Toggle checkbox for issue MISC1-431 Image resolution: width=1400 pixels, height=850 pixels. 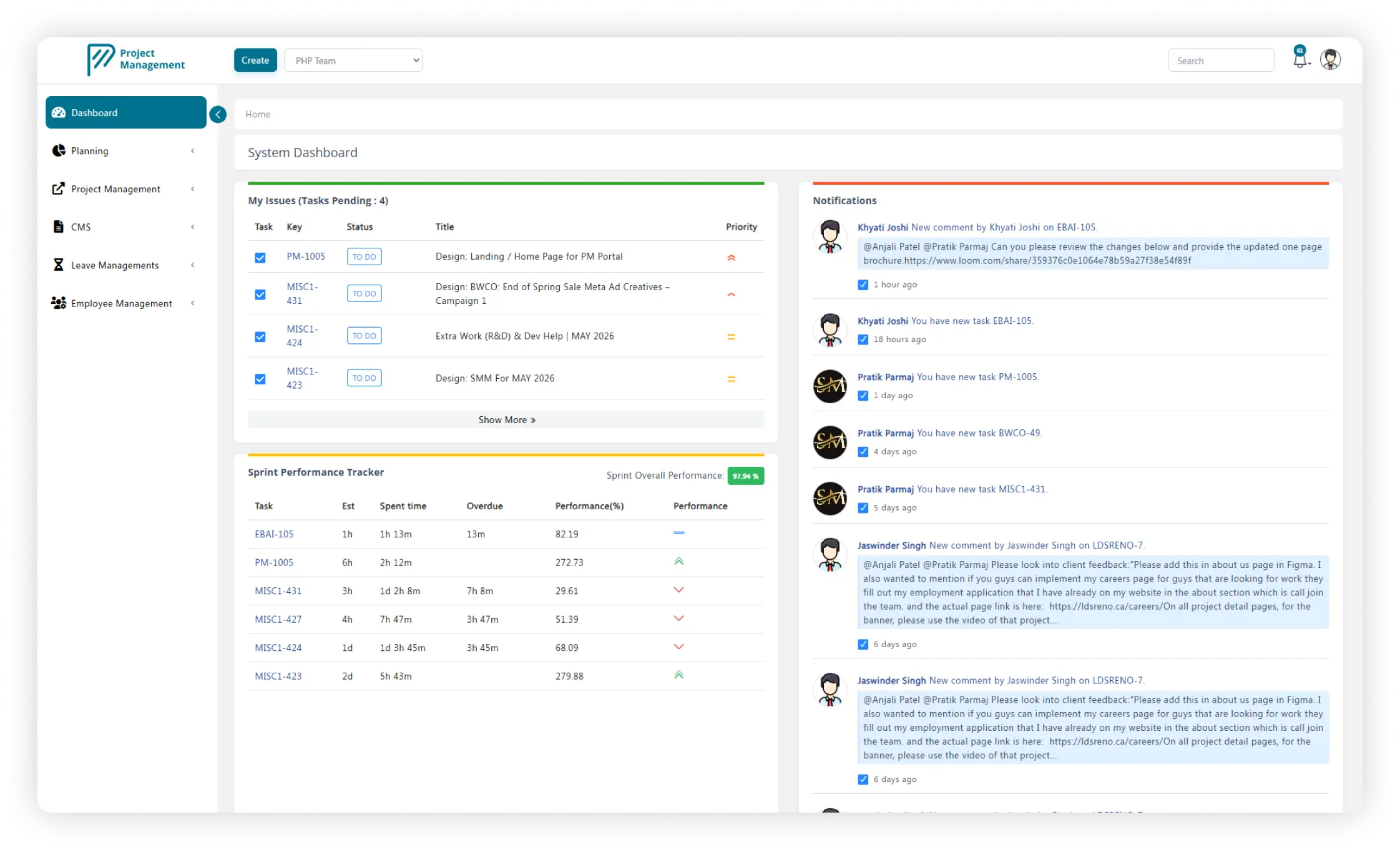(x=260, y=295)
